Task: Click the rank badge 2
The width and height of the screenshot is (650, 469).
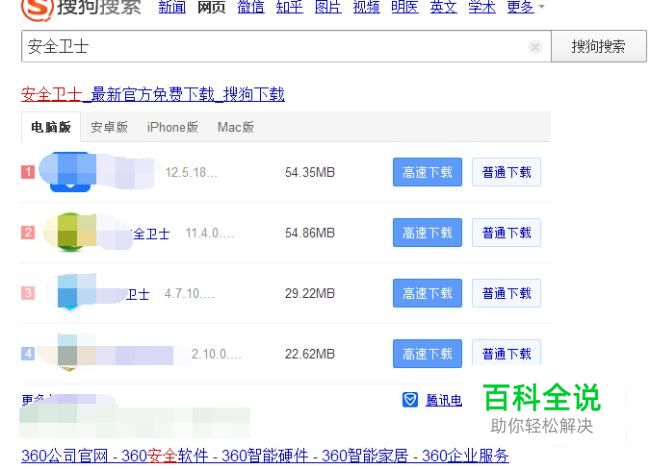Action: [28, 232]
